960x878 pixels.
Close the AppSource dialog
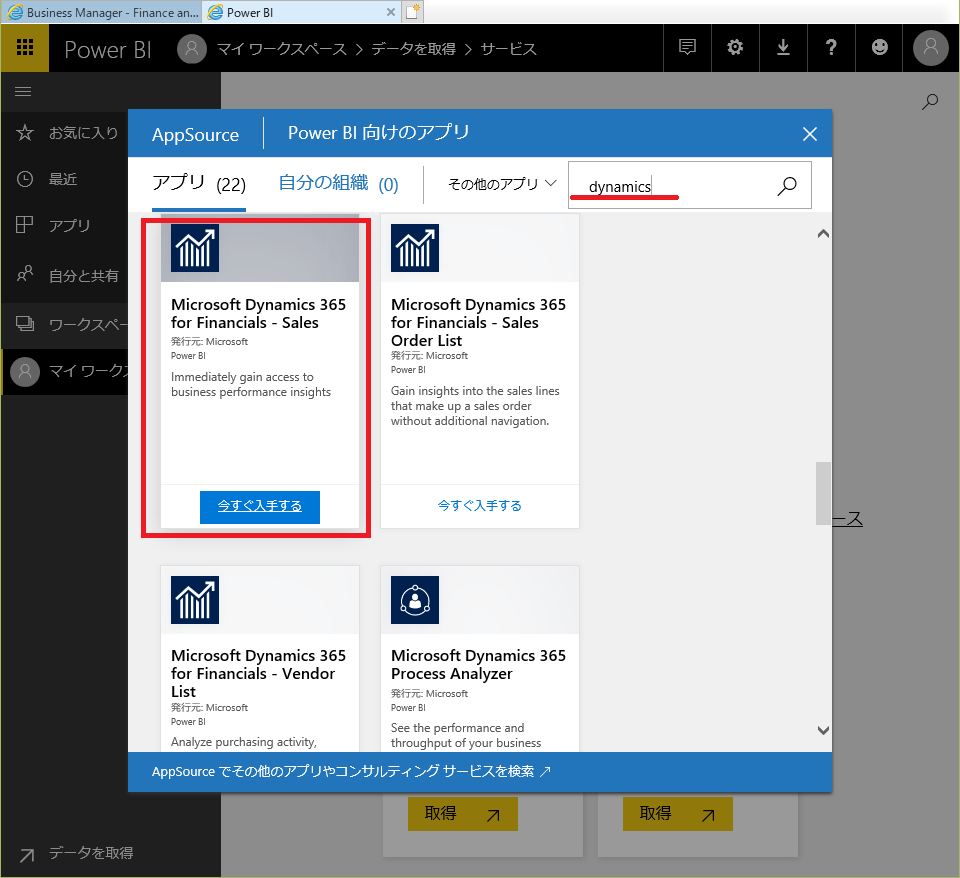tap(809, 134)
